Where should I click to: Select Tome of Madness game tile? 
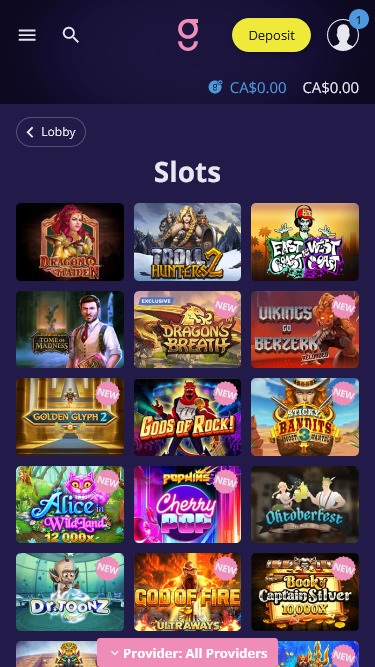pyautogui.click(x=70, y=329)
